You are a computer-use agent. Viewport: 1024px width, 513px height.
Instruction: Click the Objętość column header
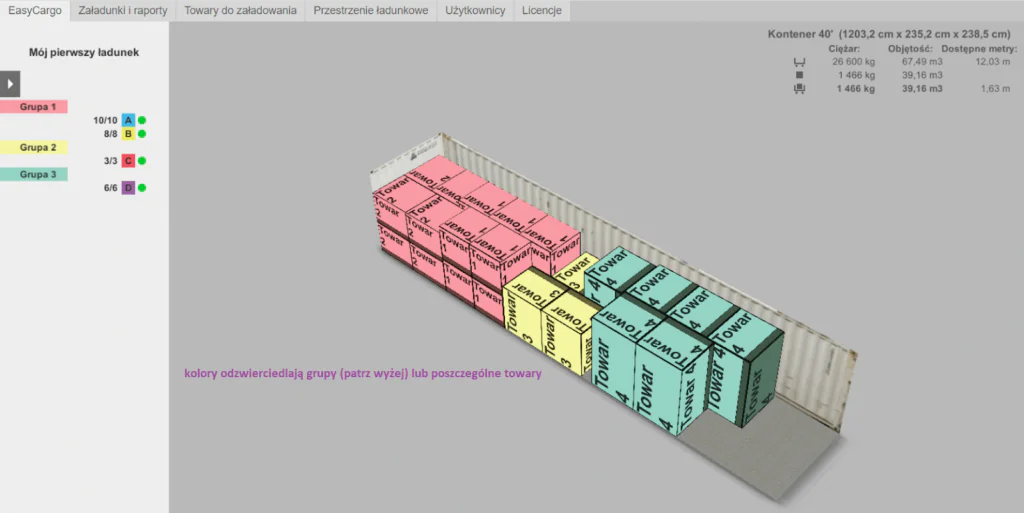click(x=908, y=49)
